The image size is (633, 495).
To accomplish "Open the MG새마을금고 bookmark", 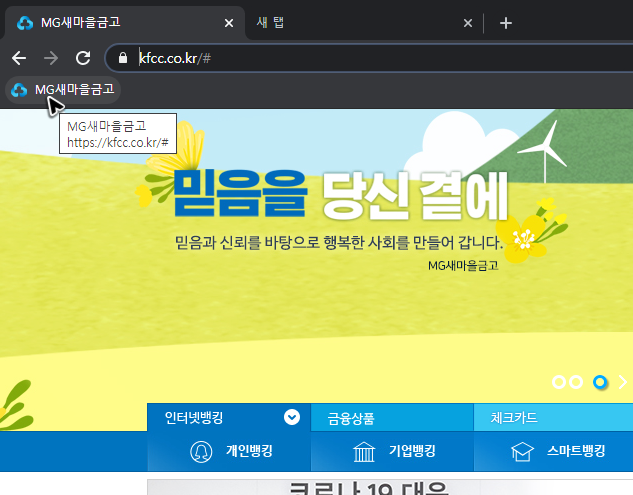I will coord(63,90).
